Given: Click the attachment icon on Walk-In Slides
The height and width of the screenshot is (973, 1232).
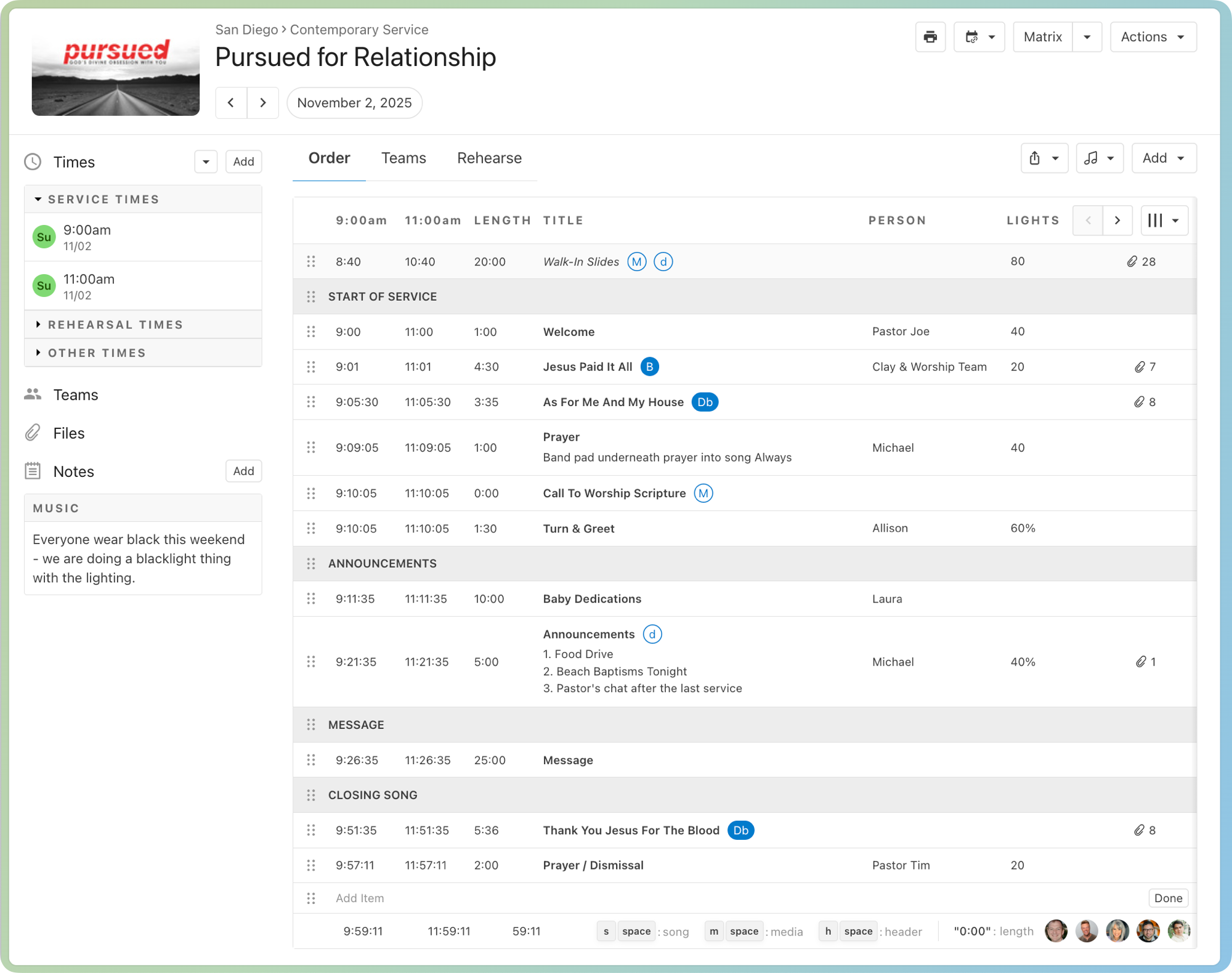Looking at the screenshot, I should coord(1132,262).
